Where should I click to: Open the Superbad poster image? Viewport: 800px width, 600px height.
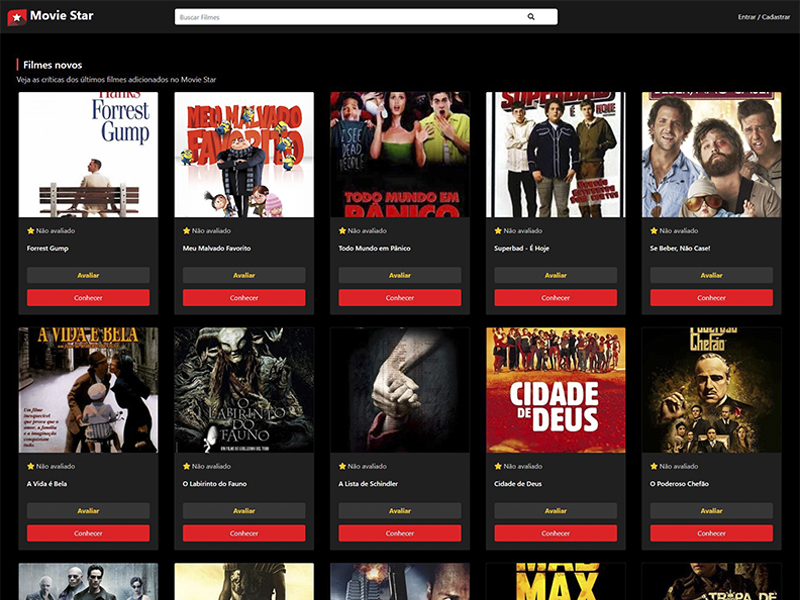pos(556,155)
